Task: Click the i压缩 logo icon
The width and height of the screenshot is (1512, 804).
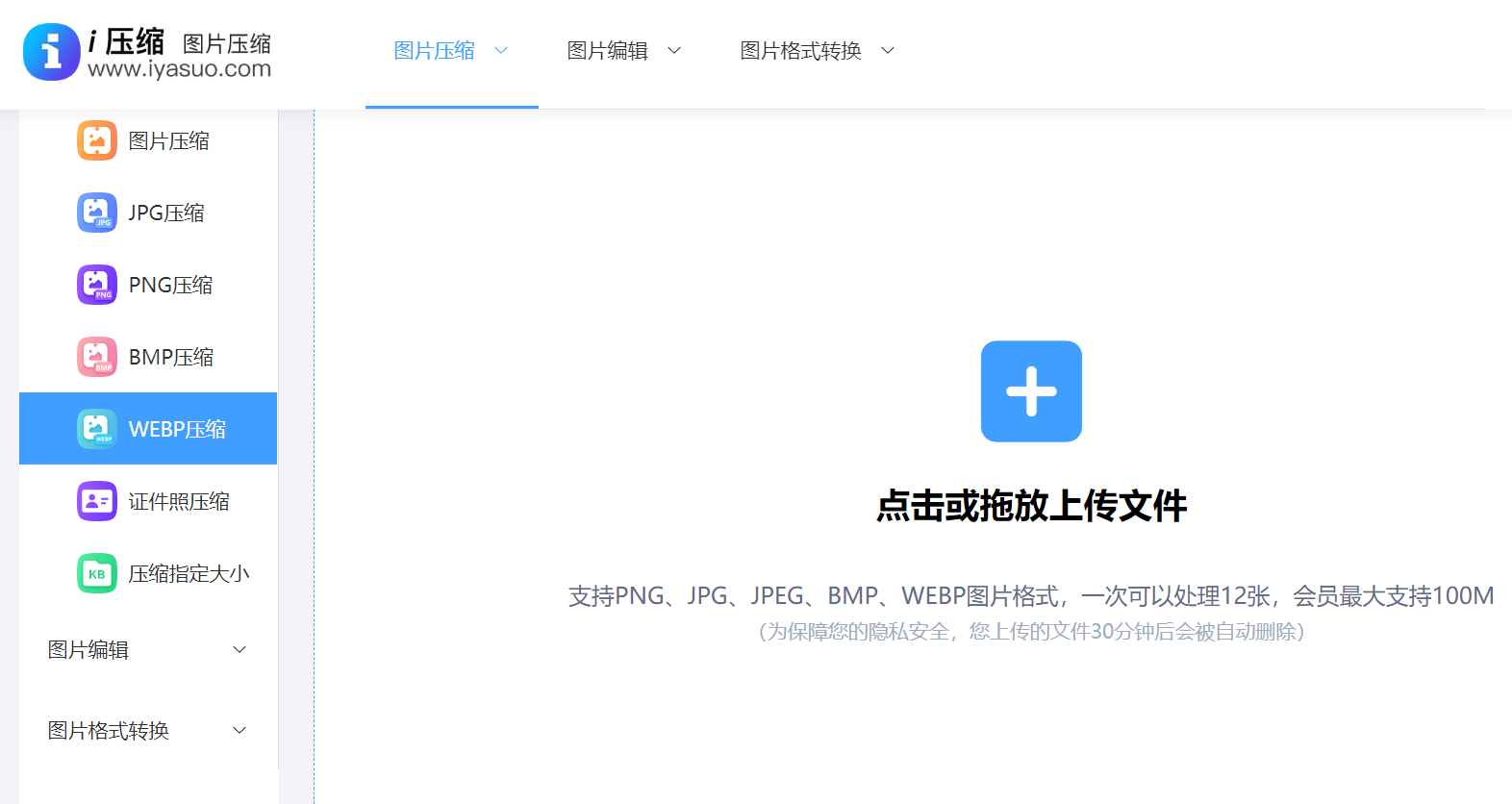Action: 52,52
